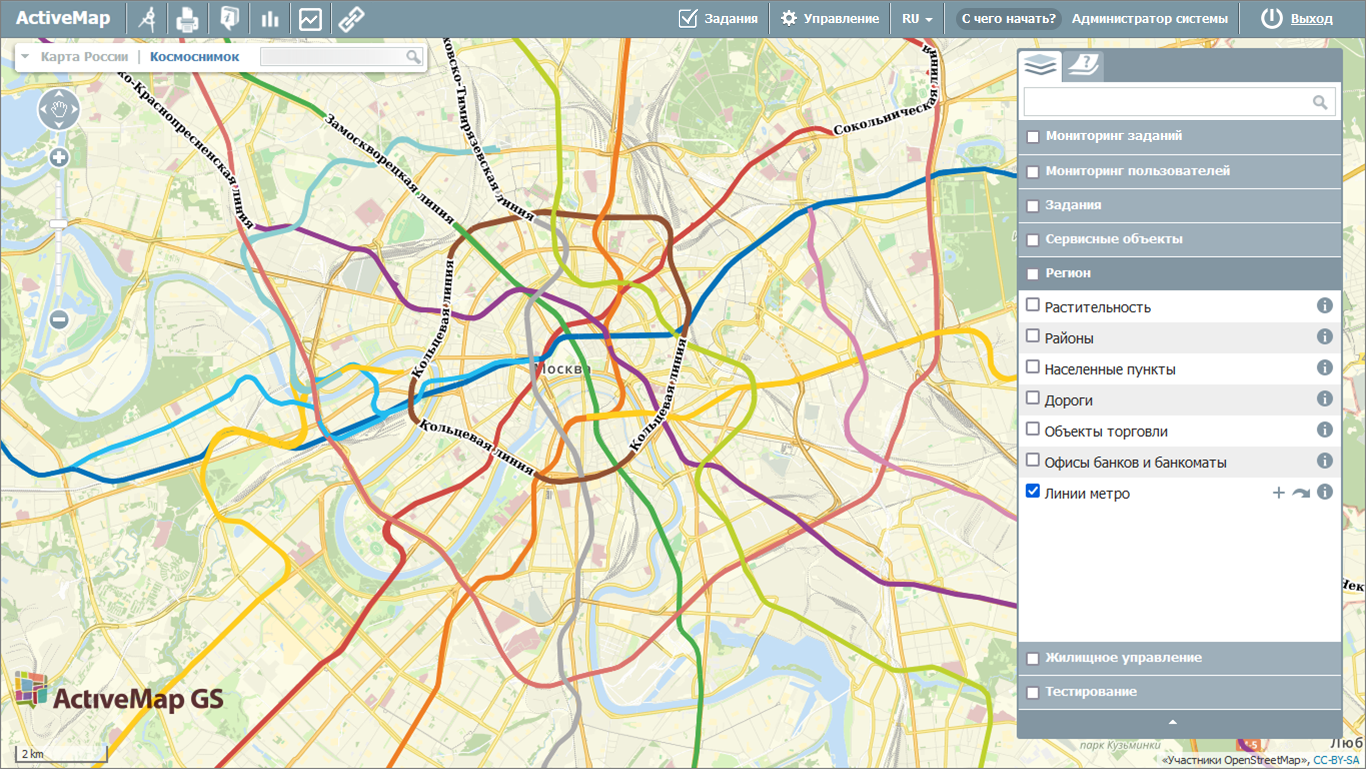Click the print map icon
1366x769 pixels.
(x=187, y=18)
